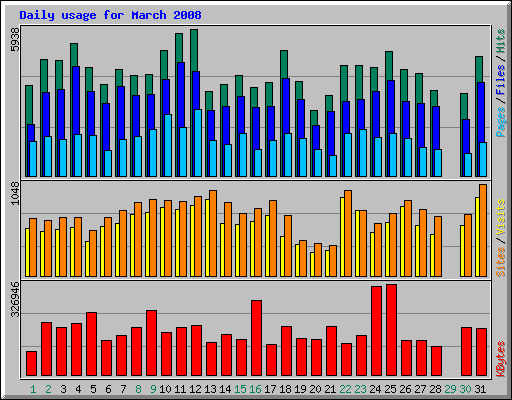Select day label 23 on the x-axis
This screenshot has width=512, height=400.
point(360,389)
